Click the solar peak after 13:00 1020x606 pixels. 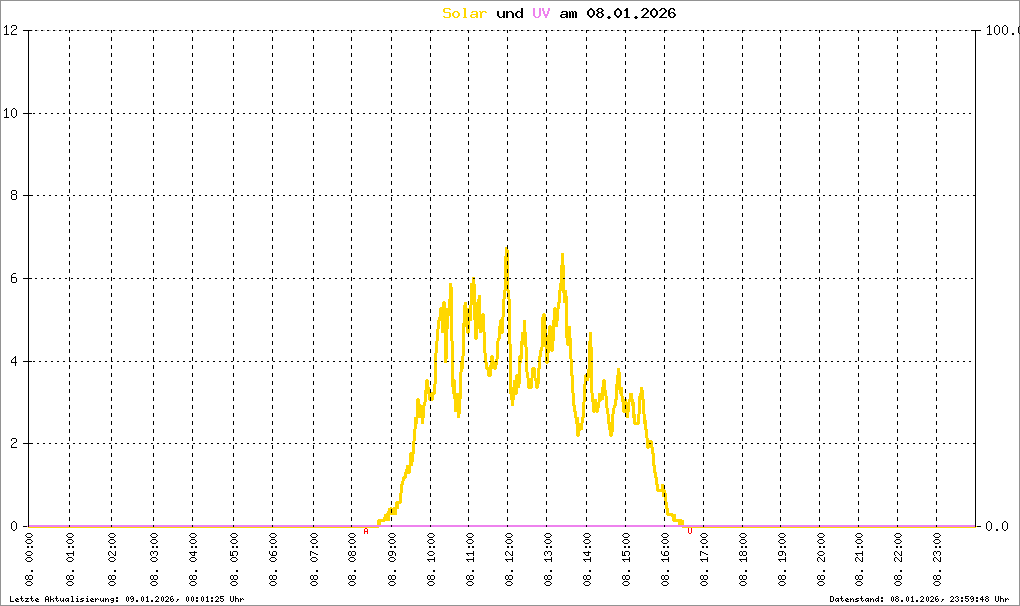coord(563,257)
